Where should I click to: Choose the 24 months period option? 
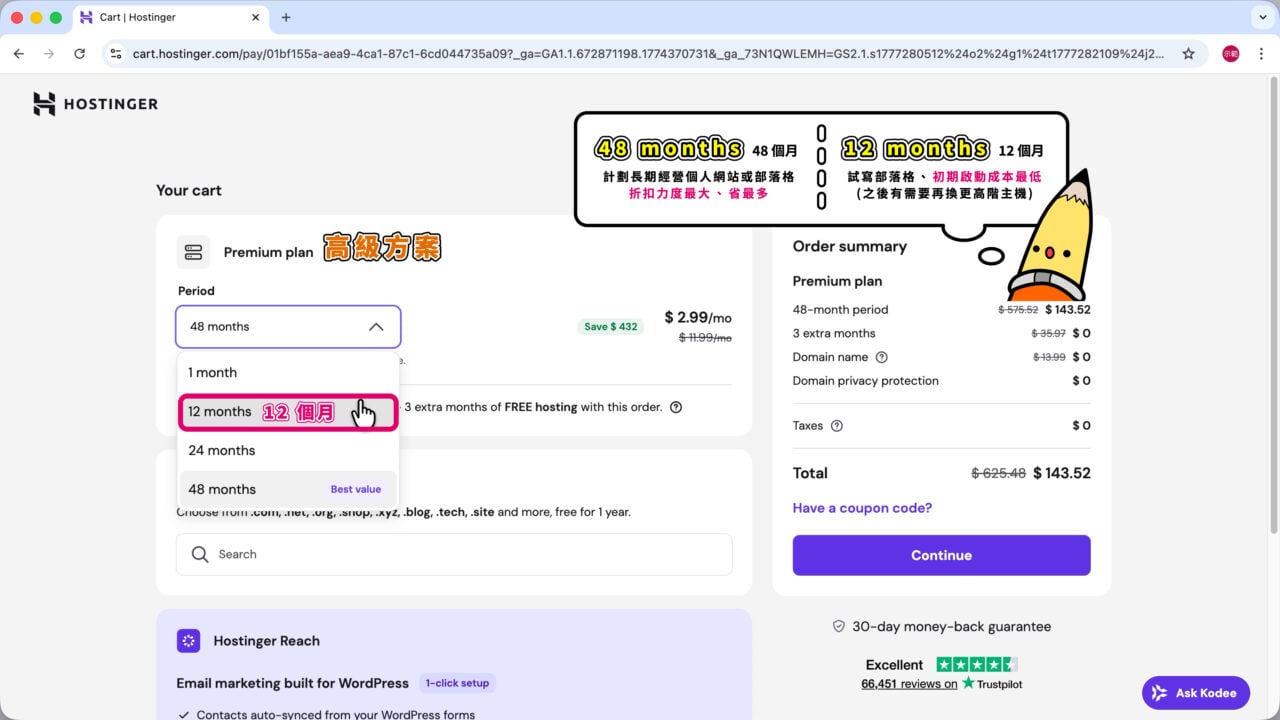(x=288, y=450)
